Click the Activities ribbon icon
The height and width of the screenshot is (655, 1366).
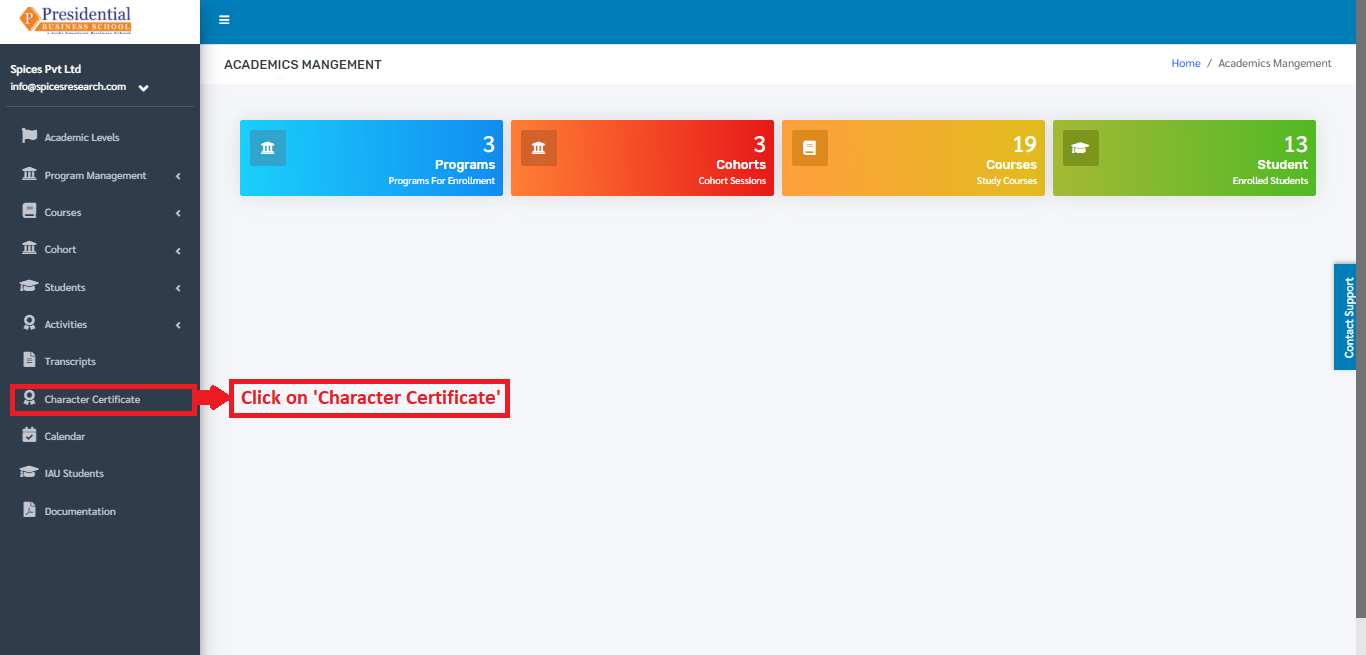pos(29,323)
